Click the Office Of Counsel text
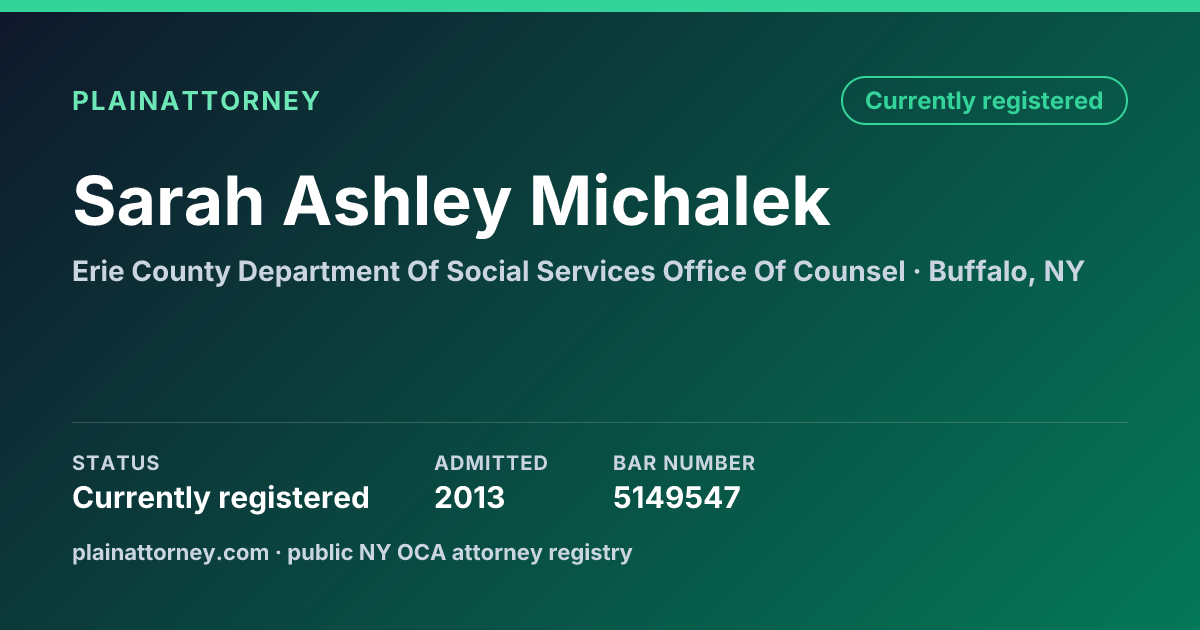The width and height of the screenshot is (1200, 630). pos(784,271)
